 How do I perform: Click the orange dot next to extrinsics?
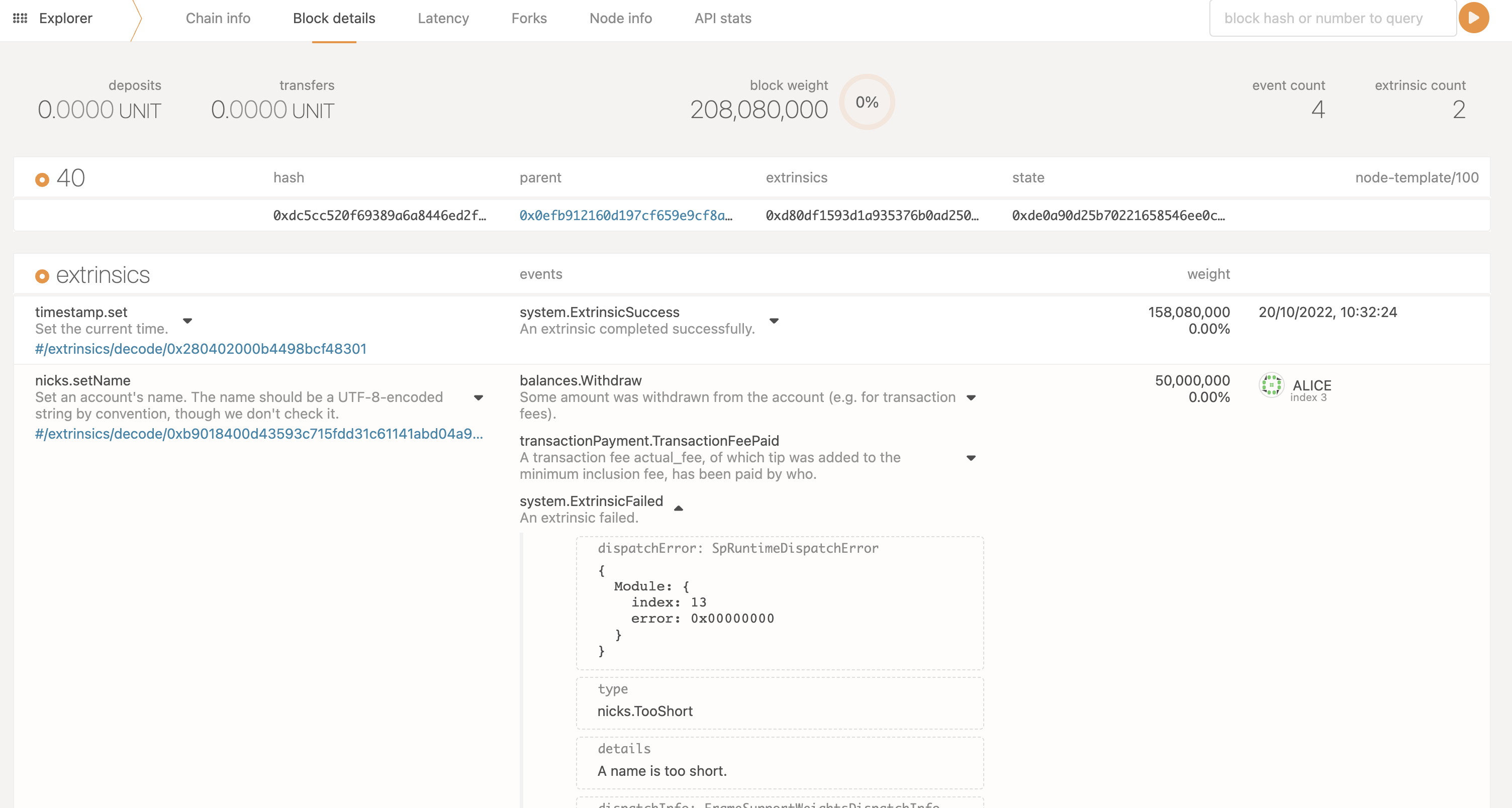pos(42,274)
